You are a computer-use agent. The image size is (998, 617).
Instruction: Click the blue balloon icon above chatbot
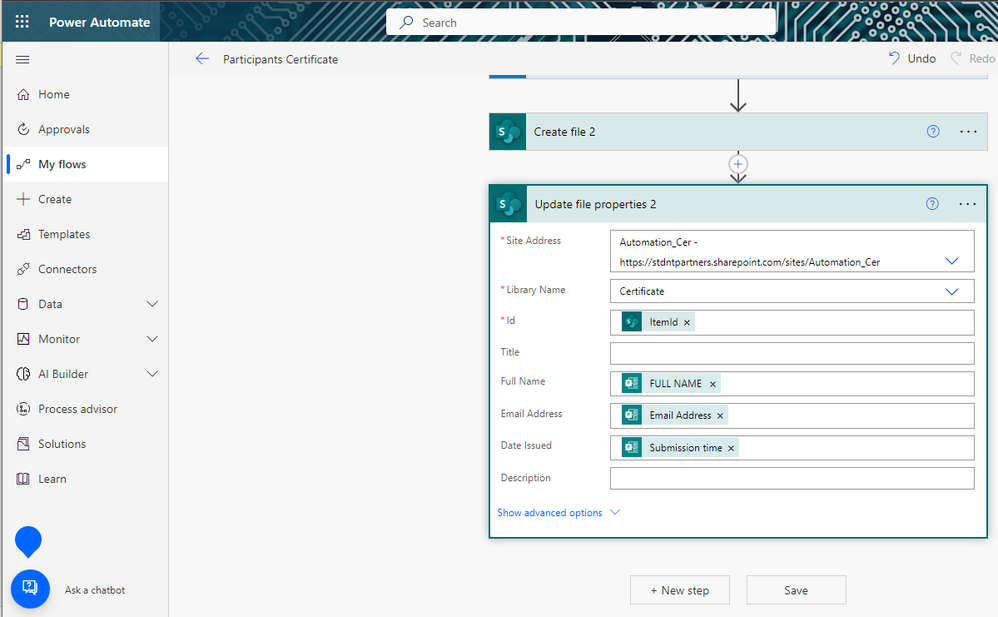pyautogui.click(x=28, y=542)
